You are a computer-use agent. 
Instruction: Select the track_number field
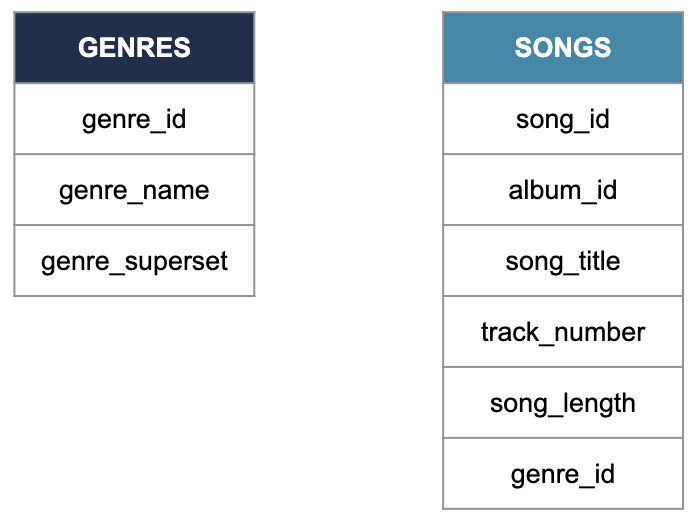coord(563,332)
